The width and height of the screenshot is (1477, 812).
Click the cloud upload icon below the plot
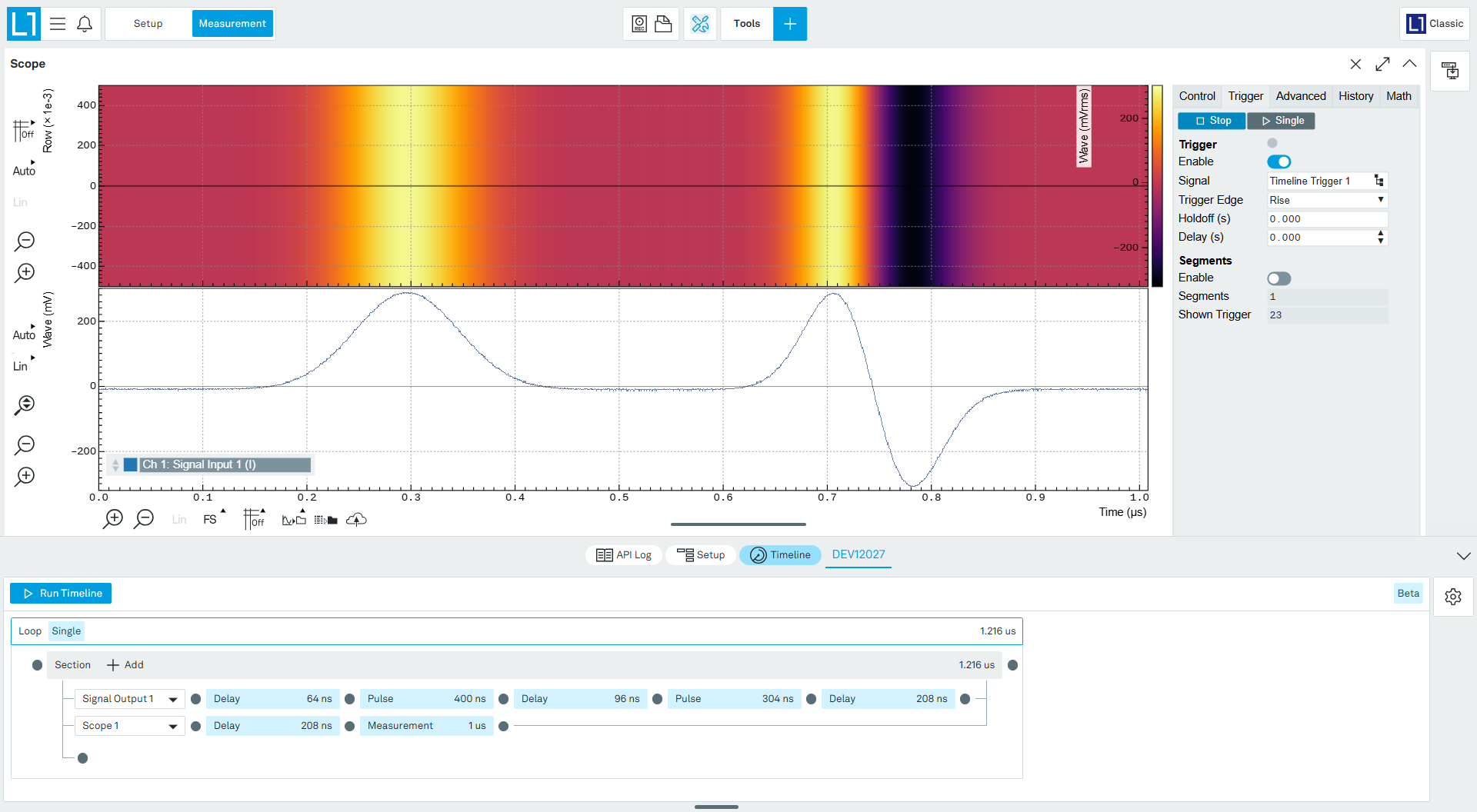(x=356, y=520)
